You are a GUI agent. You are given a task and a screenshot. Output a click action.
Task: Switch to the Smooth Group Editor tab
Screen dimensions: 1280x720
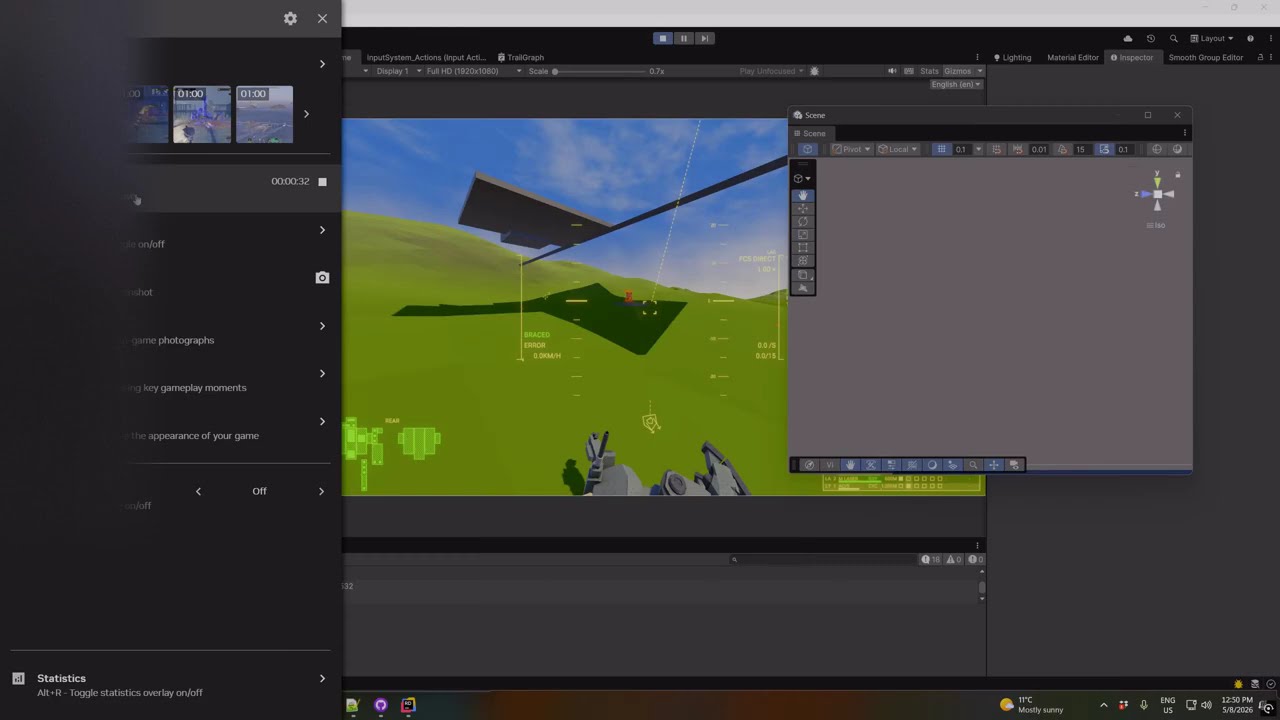click(x=1205, y=57)
